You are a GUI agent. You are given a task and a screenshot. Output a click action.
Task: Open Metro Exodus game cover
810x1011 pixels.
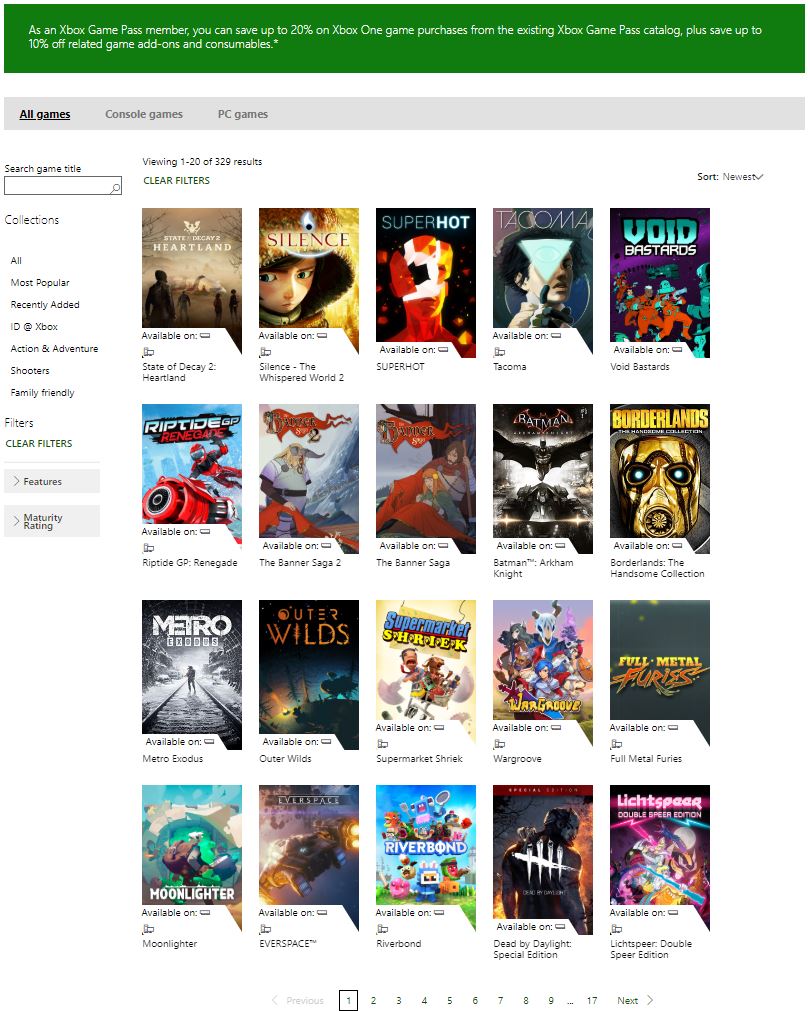pyautogui.click(x=192, y=674)
